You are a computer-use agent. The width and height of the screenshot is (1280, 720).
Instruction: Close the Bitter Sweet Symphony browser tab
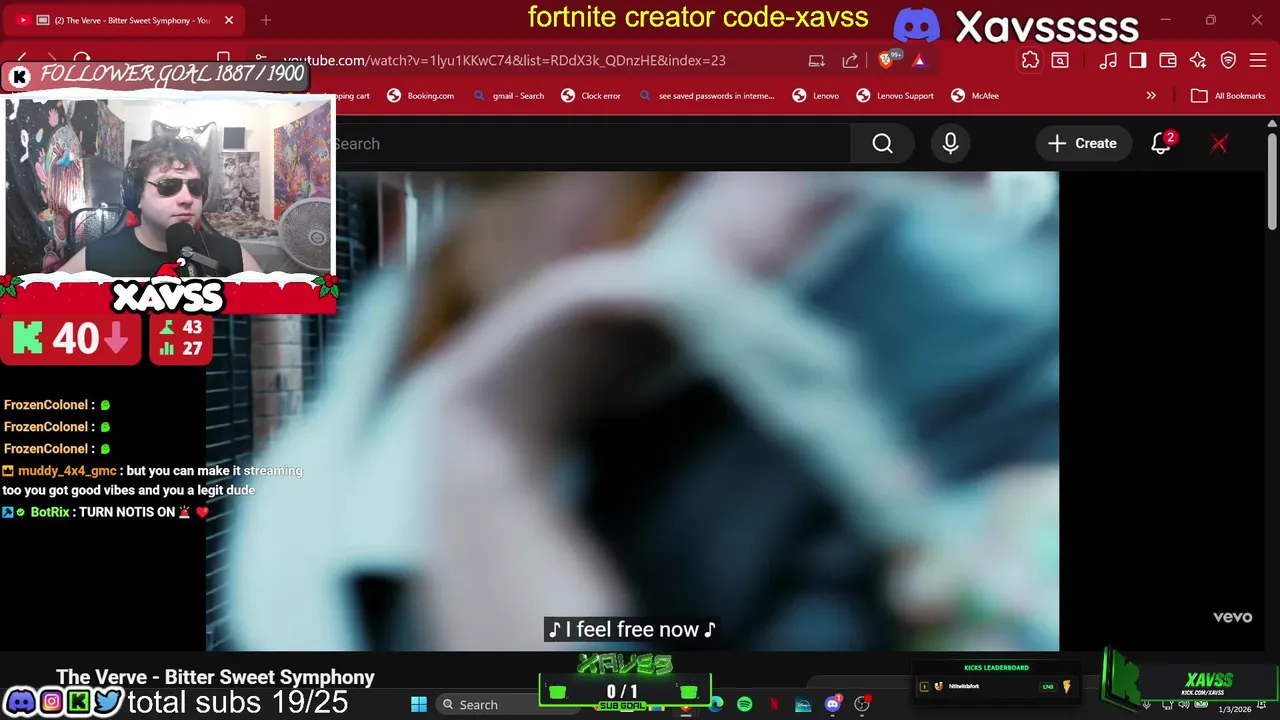(x=228, y=20)
